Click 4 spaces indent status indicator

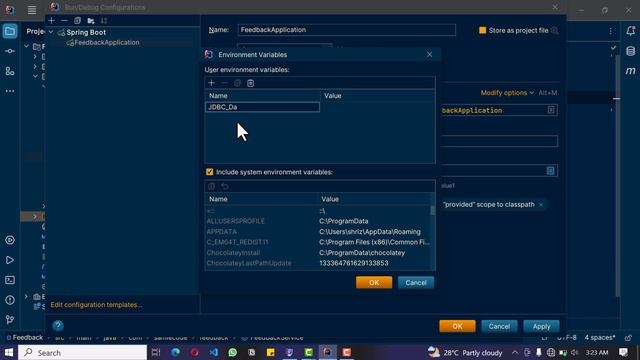(600, 338)
